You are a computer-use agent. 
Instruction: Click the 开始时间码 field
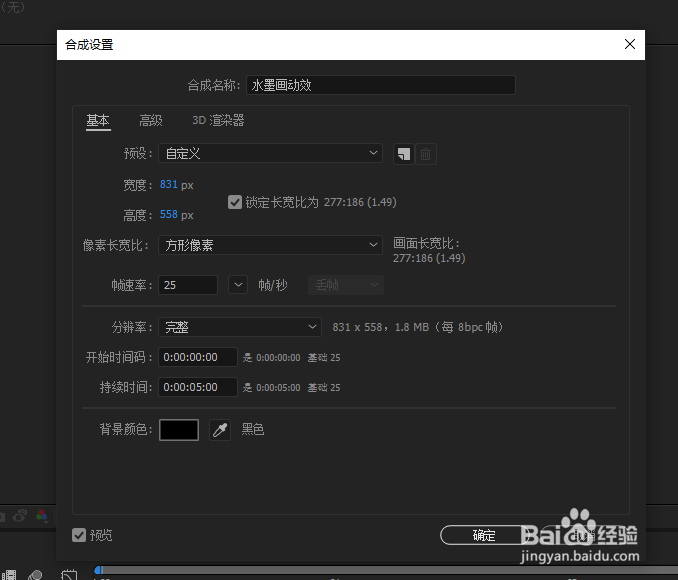(198, 357)
